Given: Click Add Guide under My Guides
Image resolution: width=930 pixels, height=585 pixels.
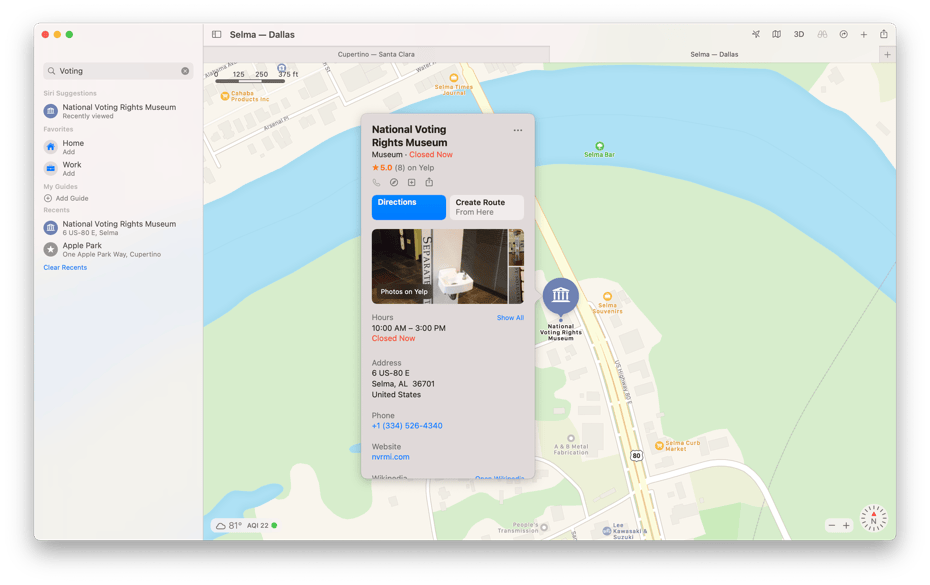Looking at the screenshot, I should coord(66,198).
